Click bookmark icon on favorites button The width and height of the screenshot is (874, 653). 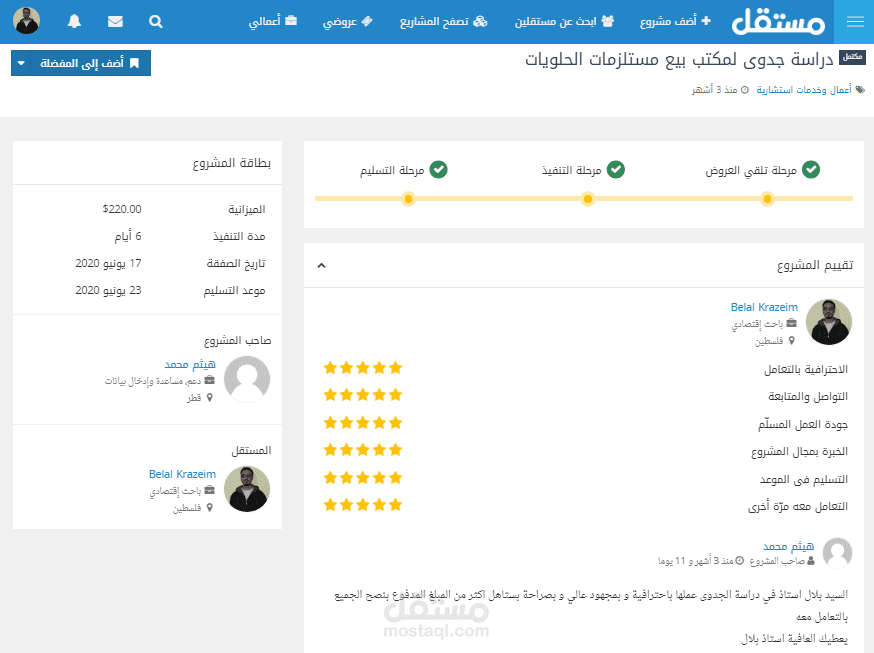point(134,63)
